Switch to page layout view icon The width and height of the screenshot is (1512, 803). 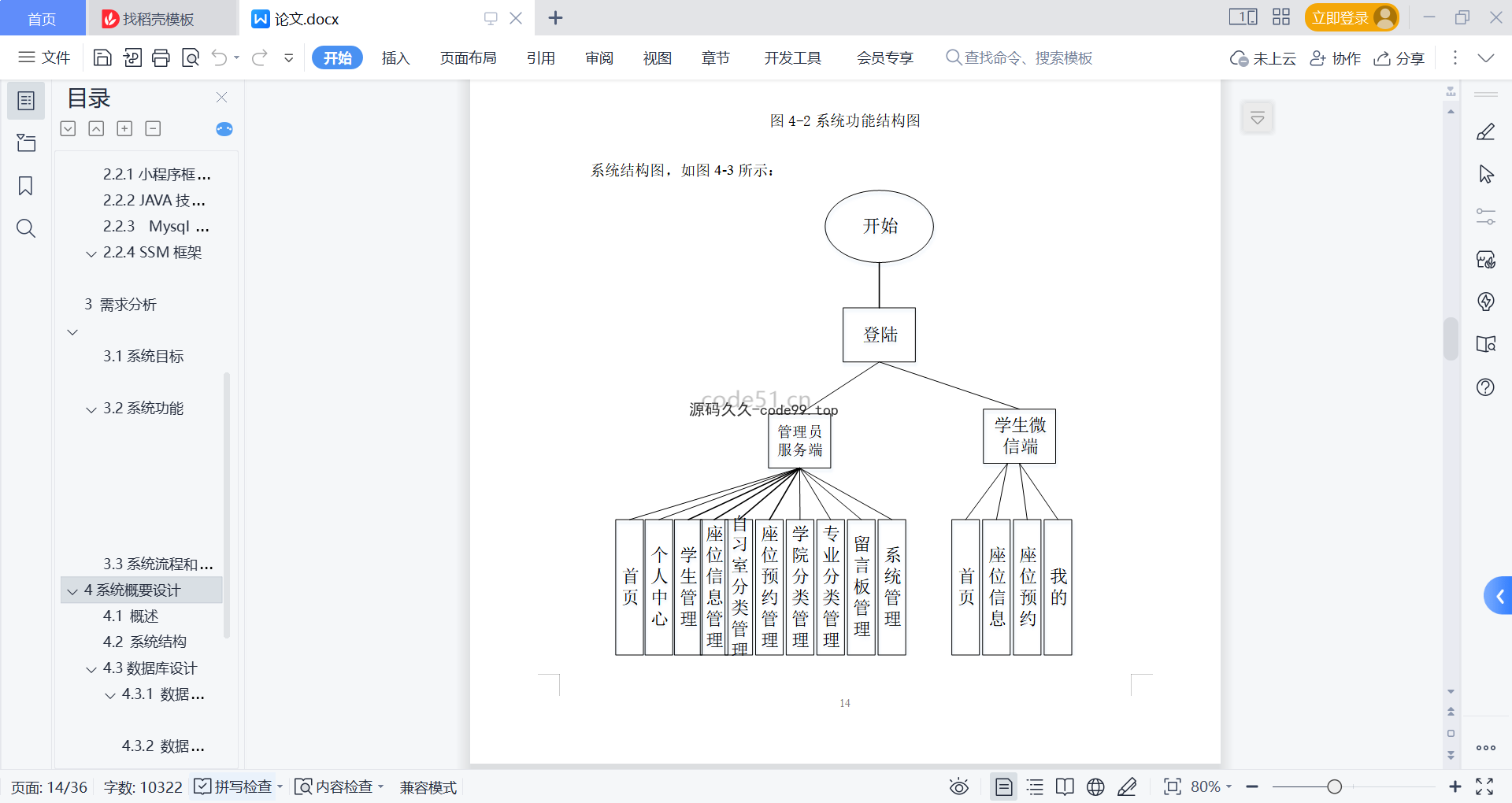coord(1003,786)
